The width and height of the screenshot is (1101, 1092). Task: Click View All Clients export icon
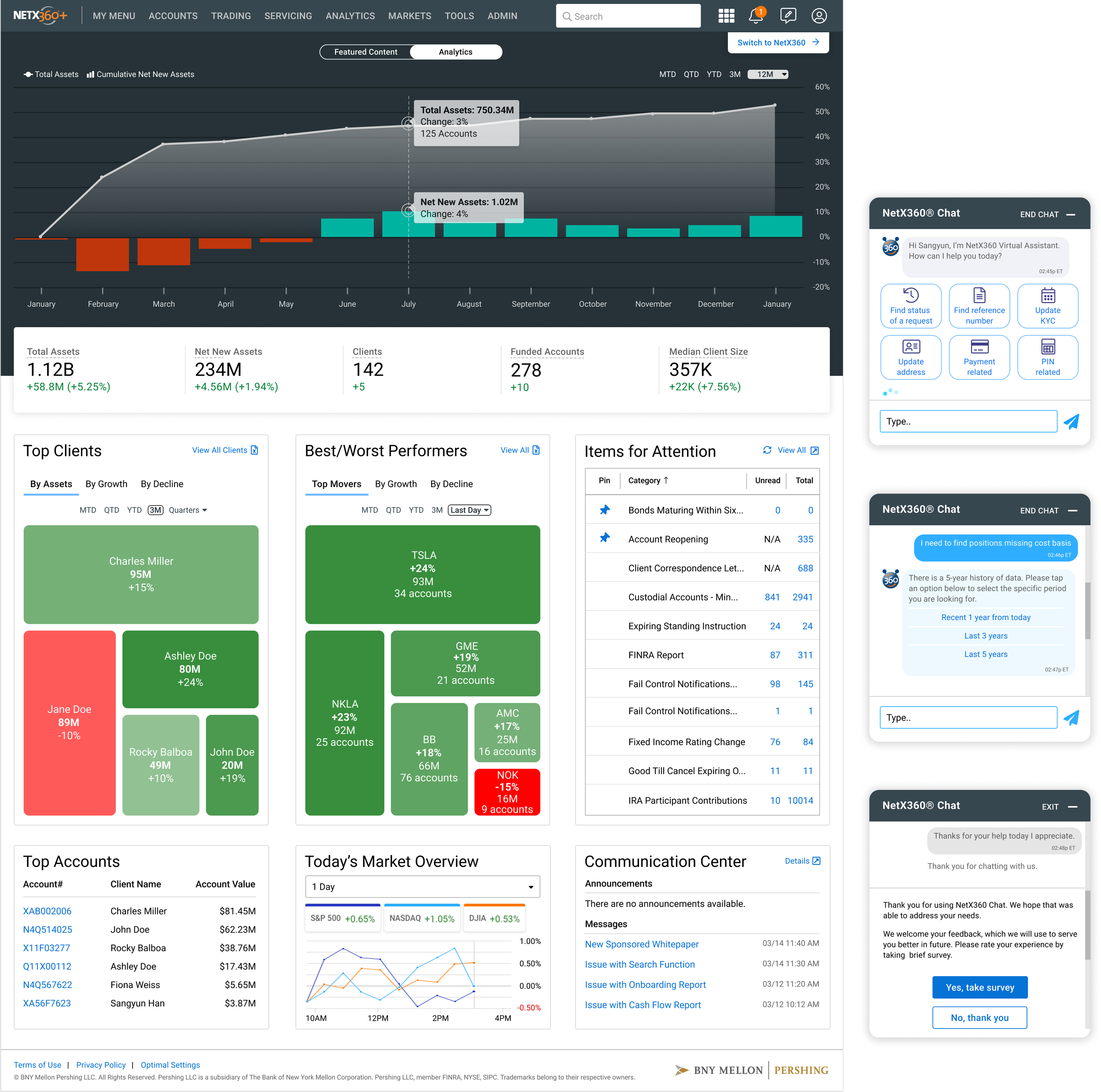coord(254,450)
